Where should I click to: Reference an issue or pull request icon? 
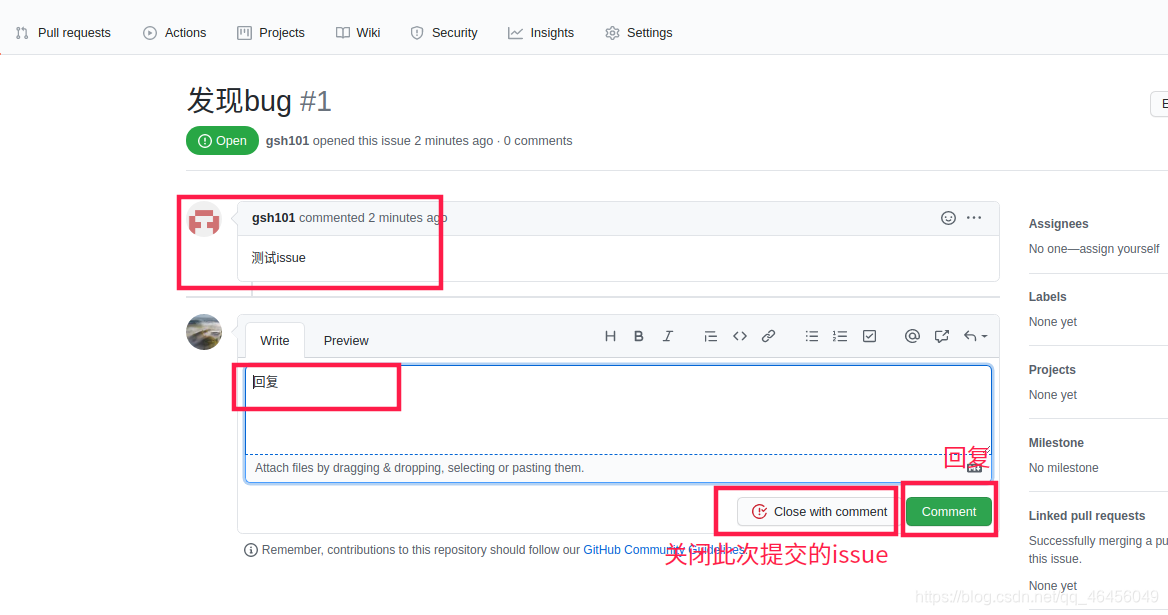tap(942, 337)
